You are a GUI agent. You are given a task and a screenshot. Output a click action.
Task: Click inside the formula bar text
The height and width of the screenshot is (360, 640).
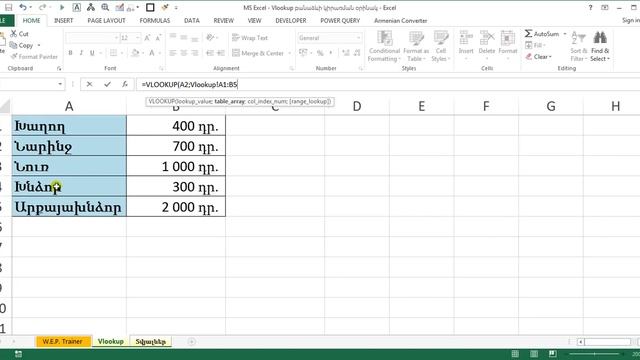pyautogui.click(x=189, y=84)
